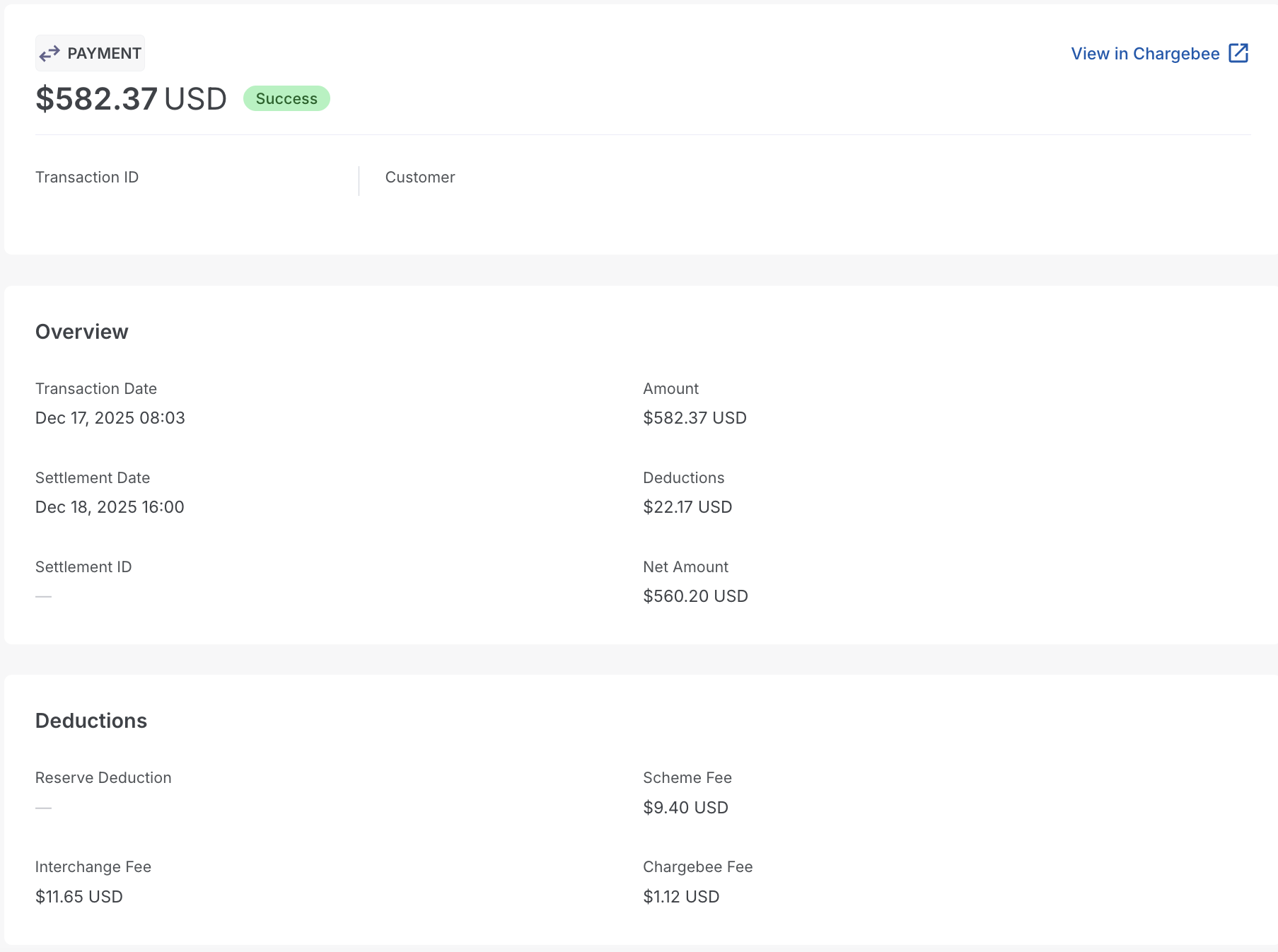The height and width of the screenshot is (952, 1278).
Task: Click the Settlement ID placeholder dash
Action: (43, 596)
